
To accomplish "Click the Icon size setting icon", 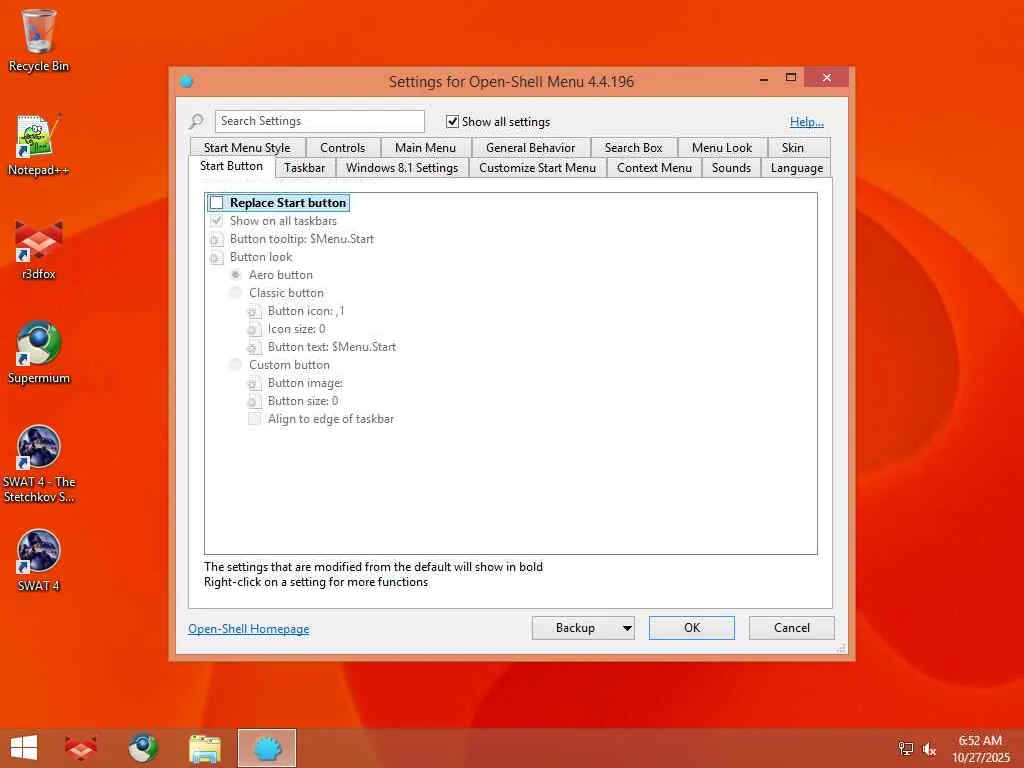I will 254,329.
